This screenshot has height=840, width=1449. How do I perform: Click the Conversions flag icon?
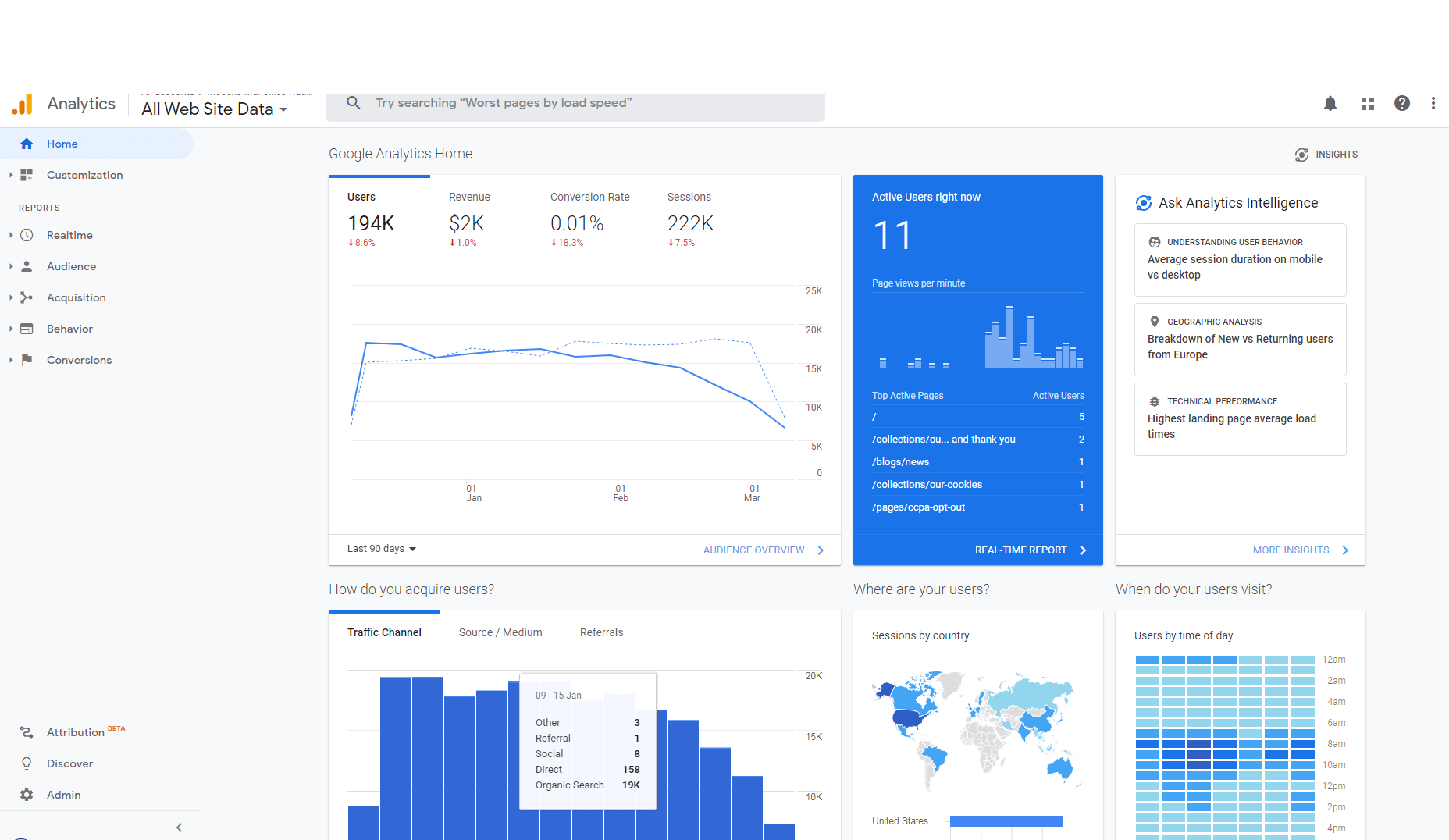click(x=27, y=360)
